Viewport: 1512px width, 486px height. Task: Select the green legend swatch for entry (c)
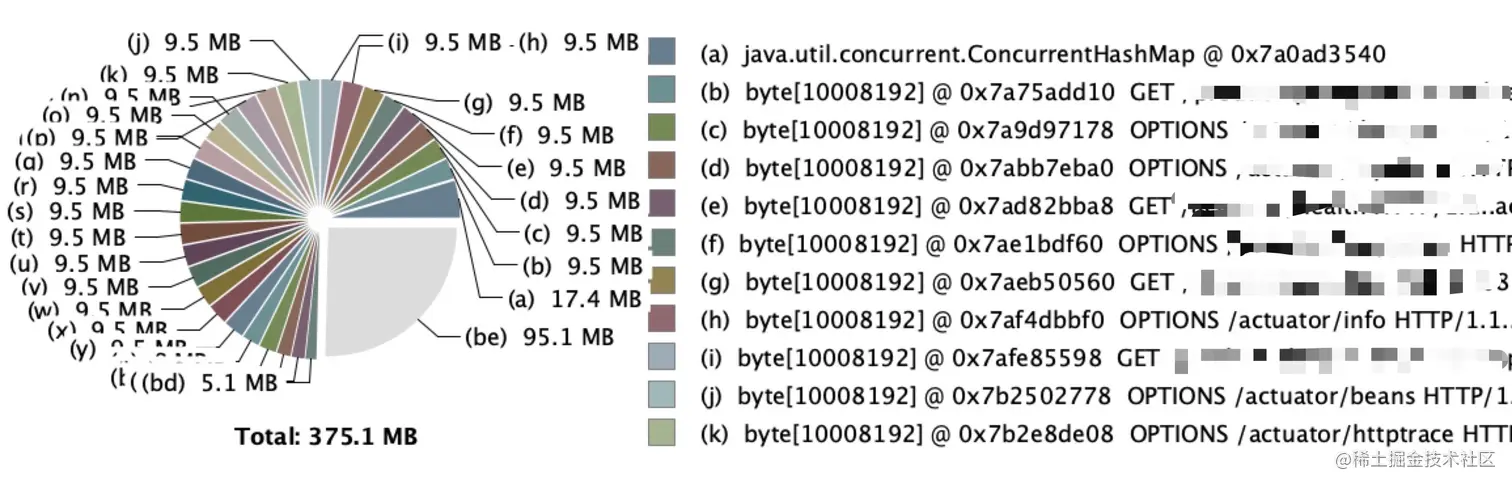click(x=662, y=128)
